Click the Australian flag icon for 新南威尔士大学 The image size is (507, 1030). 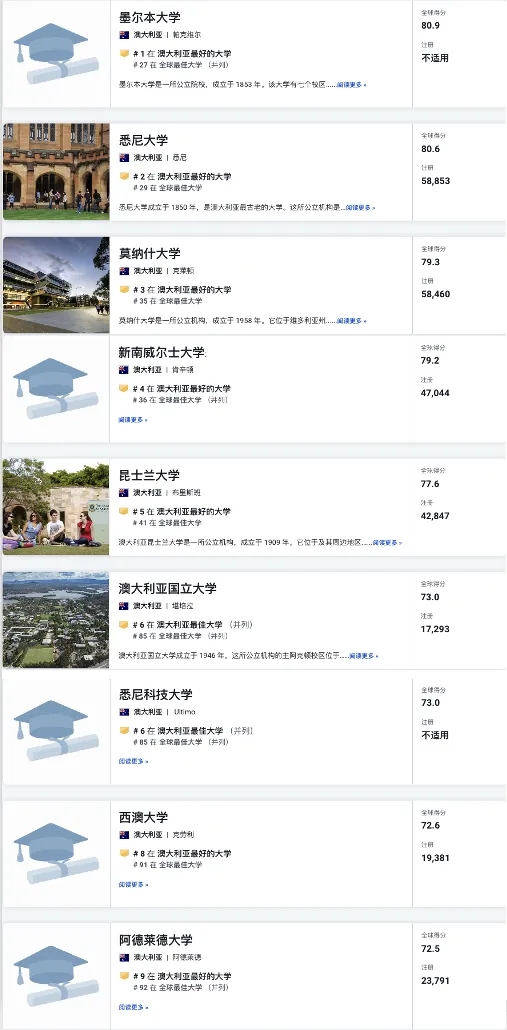(123, 370)
